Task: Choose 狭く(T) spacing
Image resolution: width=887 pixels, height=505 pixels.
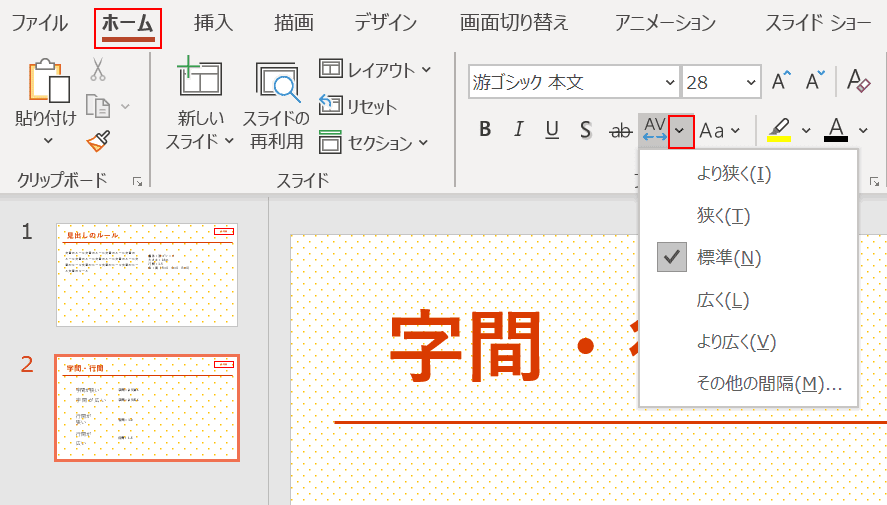Action: [748, 215]
